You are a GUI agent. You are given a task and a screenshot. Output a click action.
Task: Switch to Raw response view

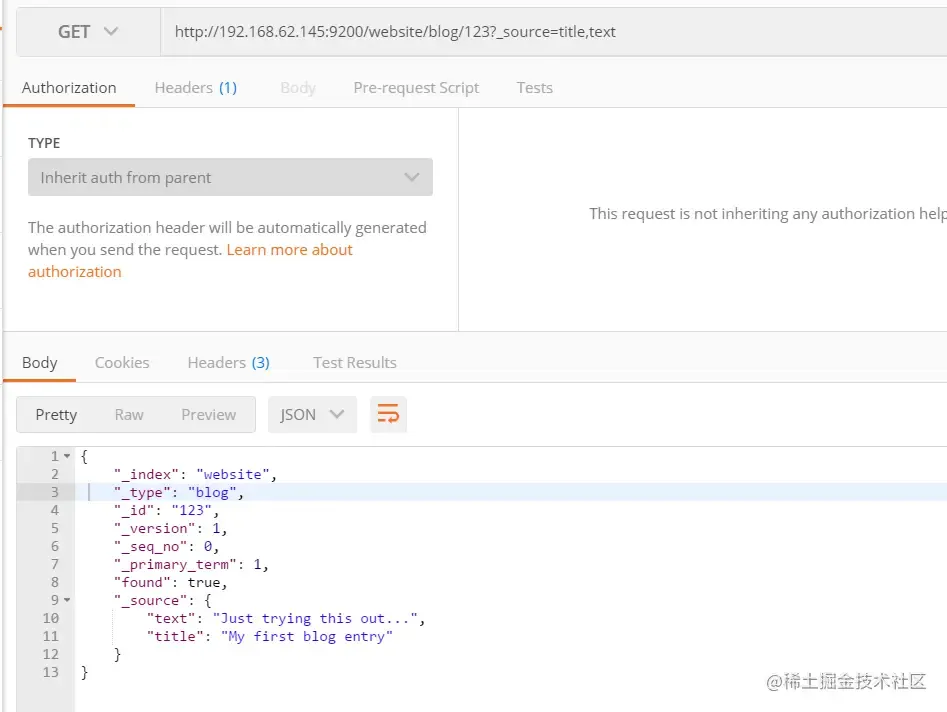(x=129, y=415)
